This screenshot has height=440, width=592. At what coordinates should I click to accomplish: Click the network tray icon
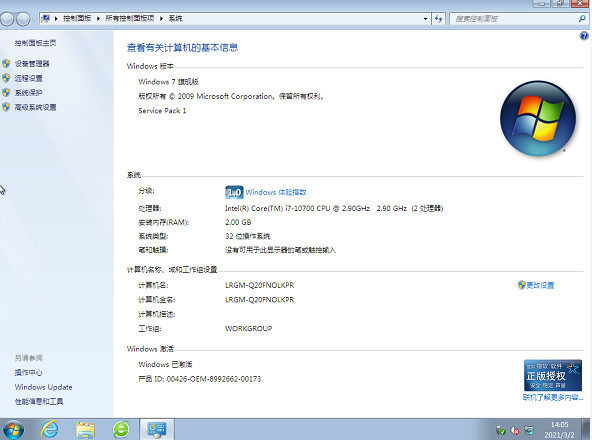coord(529,430)
